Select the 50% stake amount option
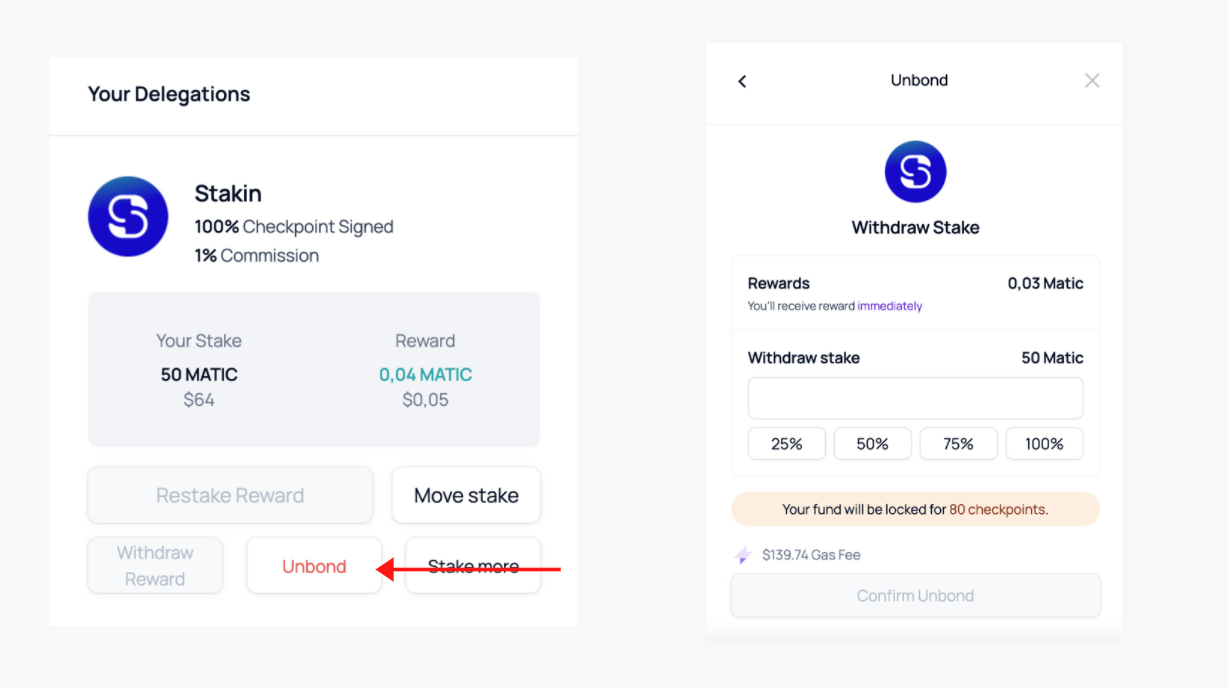Screen dimensions: 1228x688 pos(872,443)
